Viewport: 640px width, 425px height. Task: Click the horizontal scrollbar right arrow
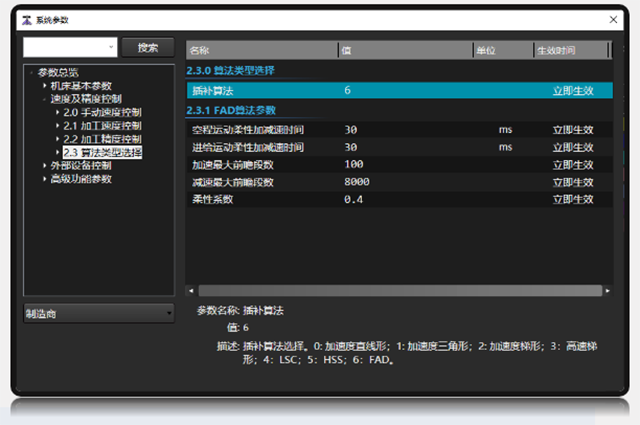(x=604, y=290)
